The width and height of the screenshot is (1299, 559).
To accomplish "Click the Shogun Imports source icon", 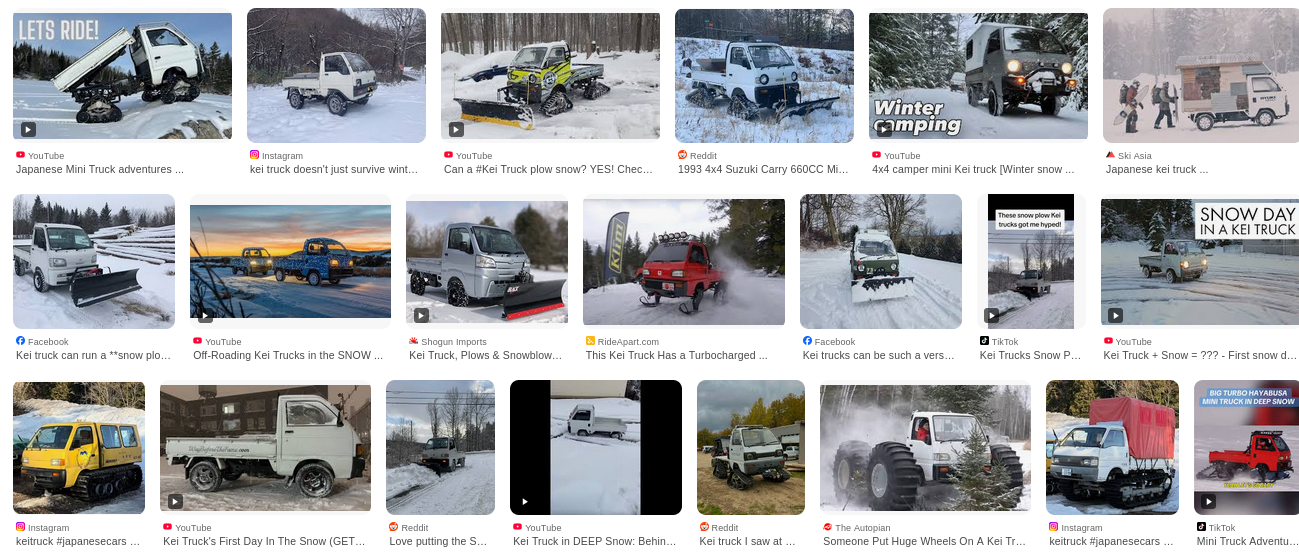I will [x=413, y=341].
